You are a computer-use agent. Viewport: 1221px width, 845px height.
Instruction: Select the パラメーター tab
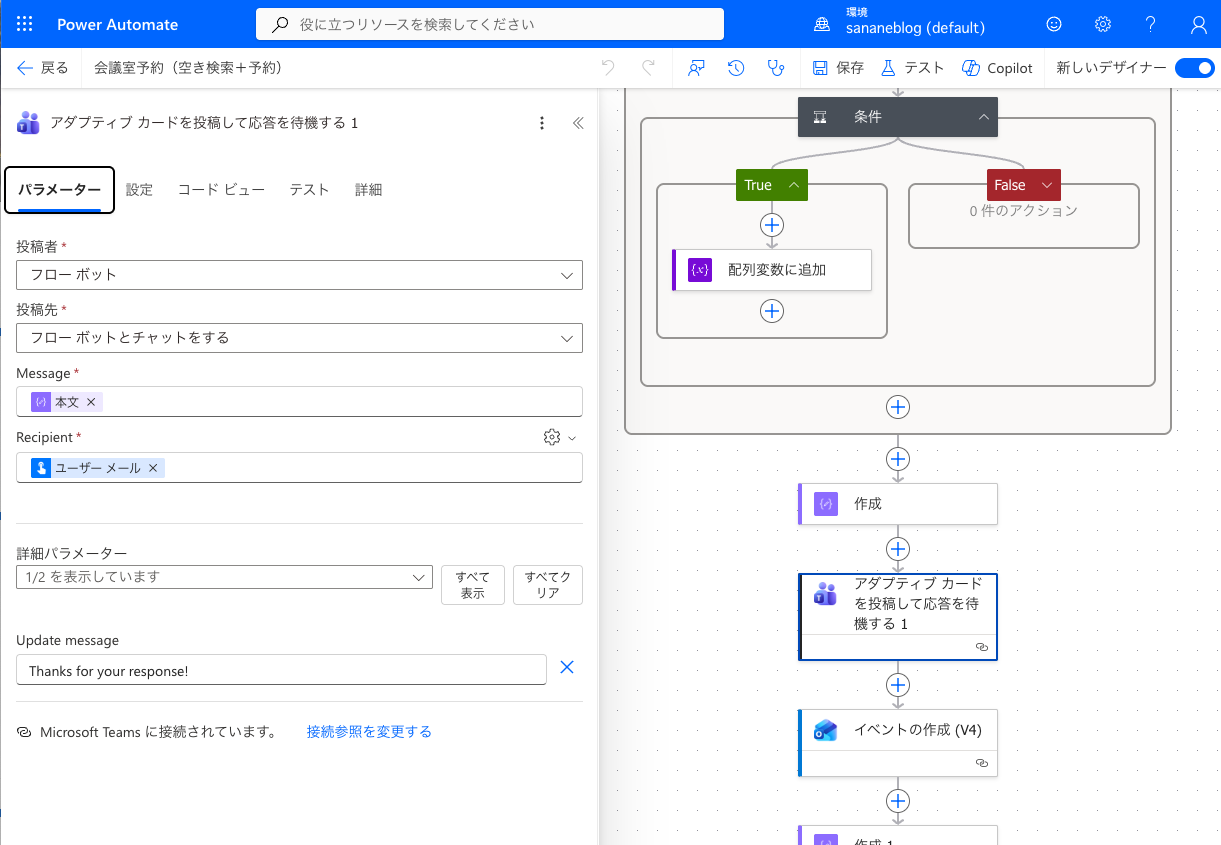[60, 190]
